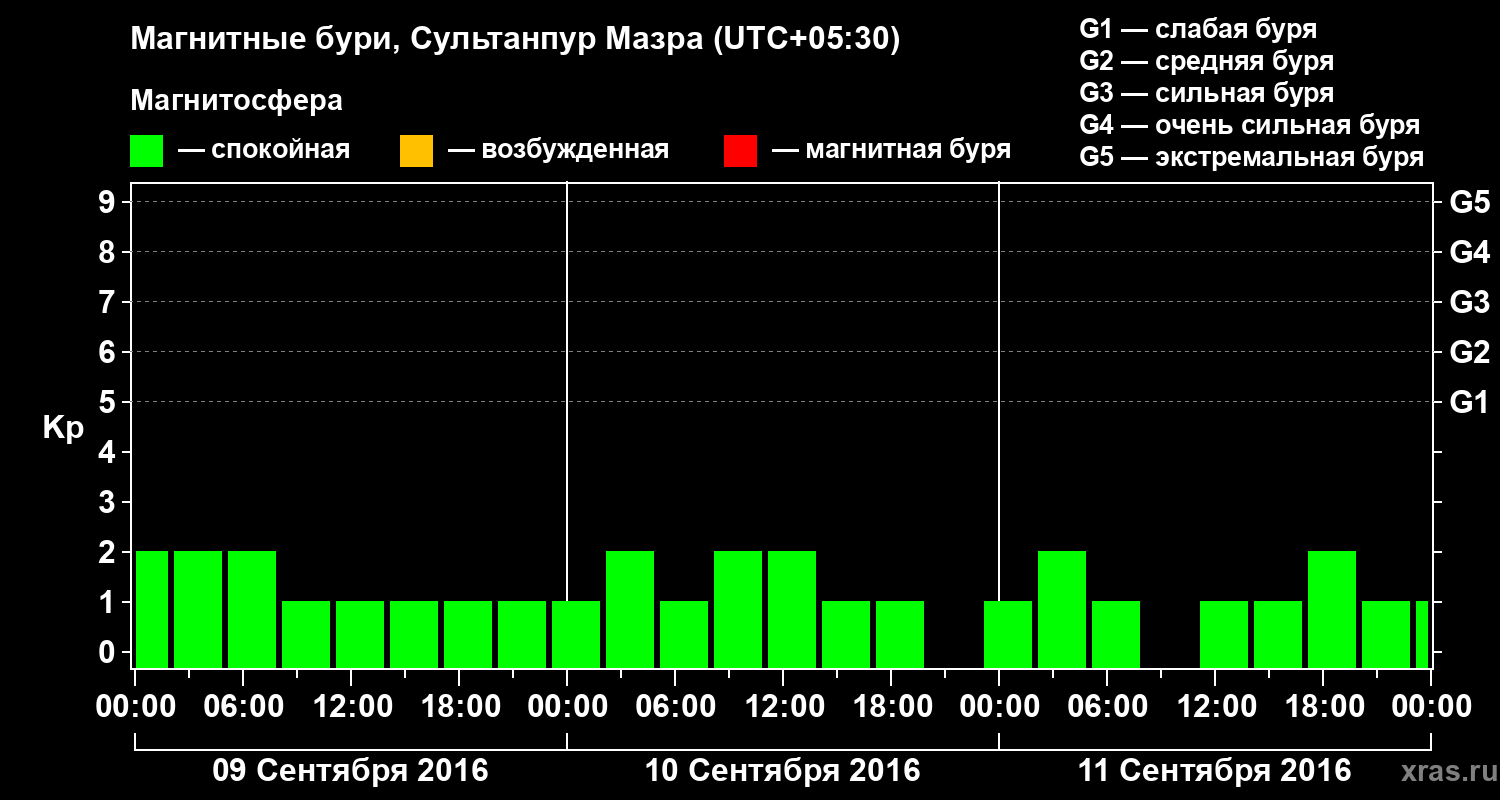Click the chart title Магнитные бури, Султанпур Мазра
Viewport: 1500px width, 800px height.
515,39
